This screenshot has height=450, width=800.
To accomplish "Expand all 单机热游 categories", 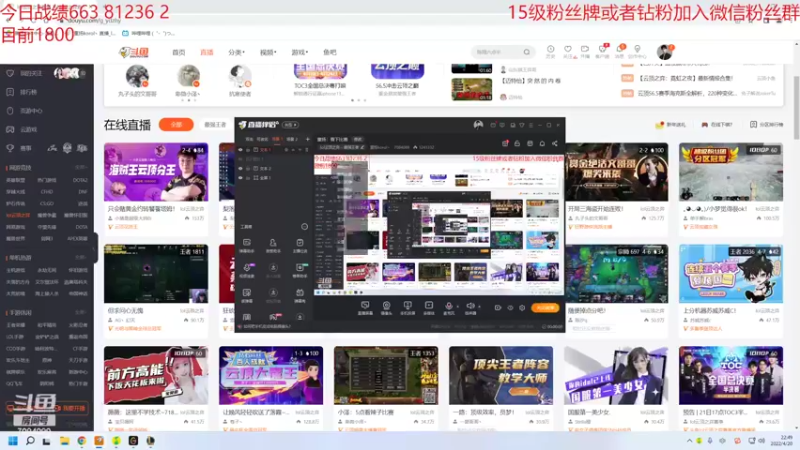I will [x=81, y=258].
